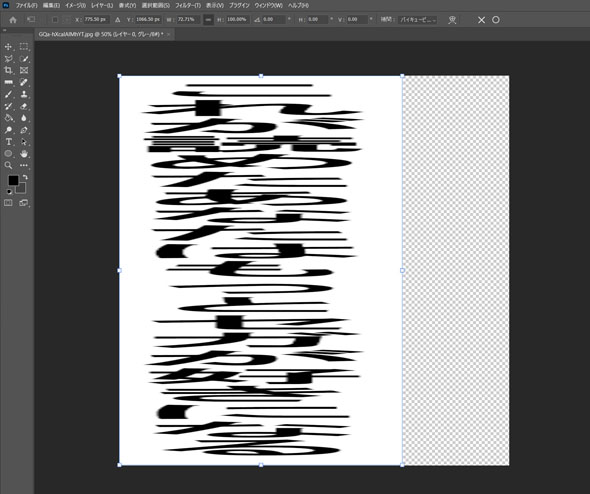Select the Horizontal Type tool
The height and width of the screenshot is (494, 590).
coord(8,142)
